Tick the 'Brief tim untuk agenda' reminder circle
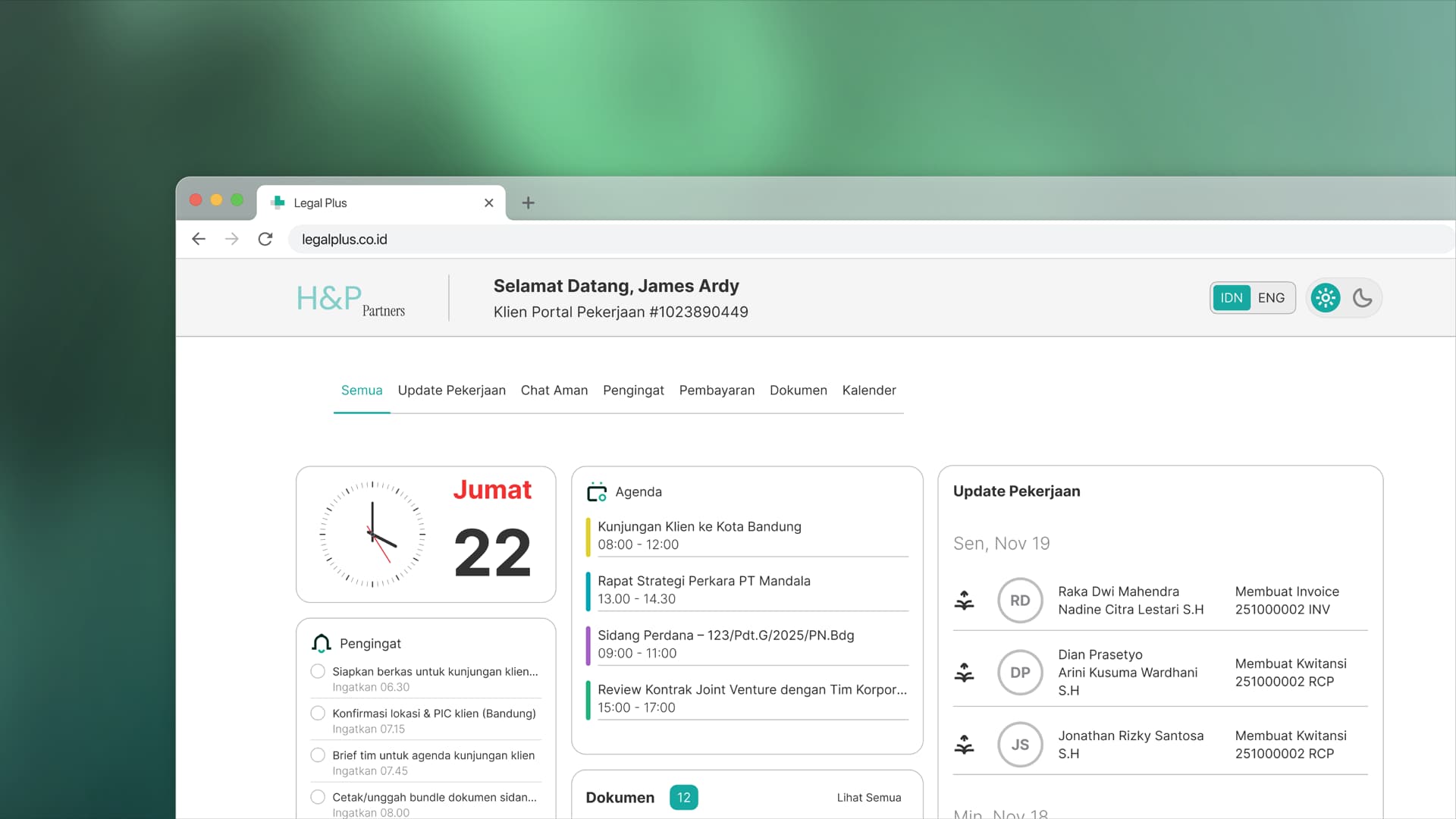The height and width of the screenshot is (819, 1456). point(318,755)
